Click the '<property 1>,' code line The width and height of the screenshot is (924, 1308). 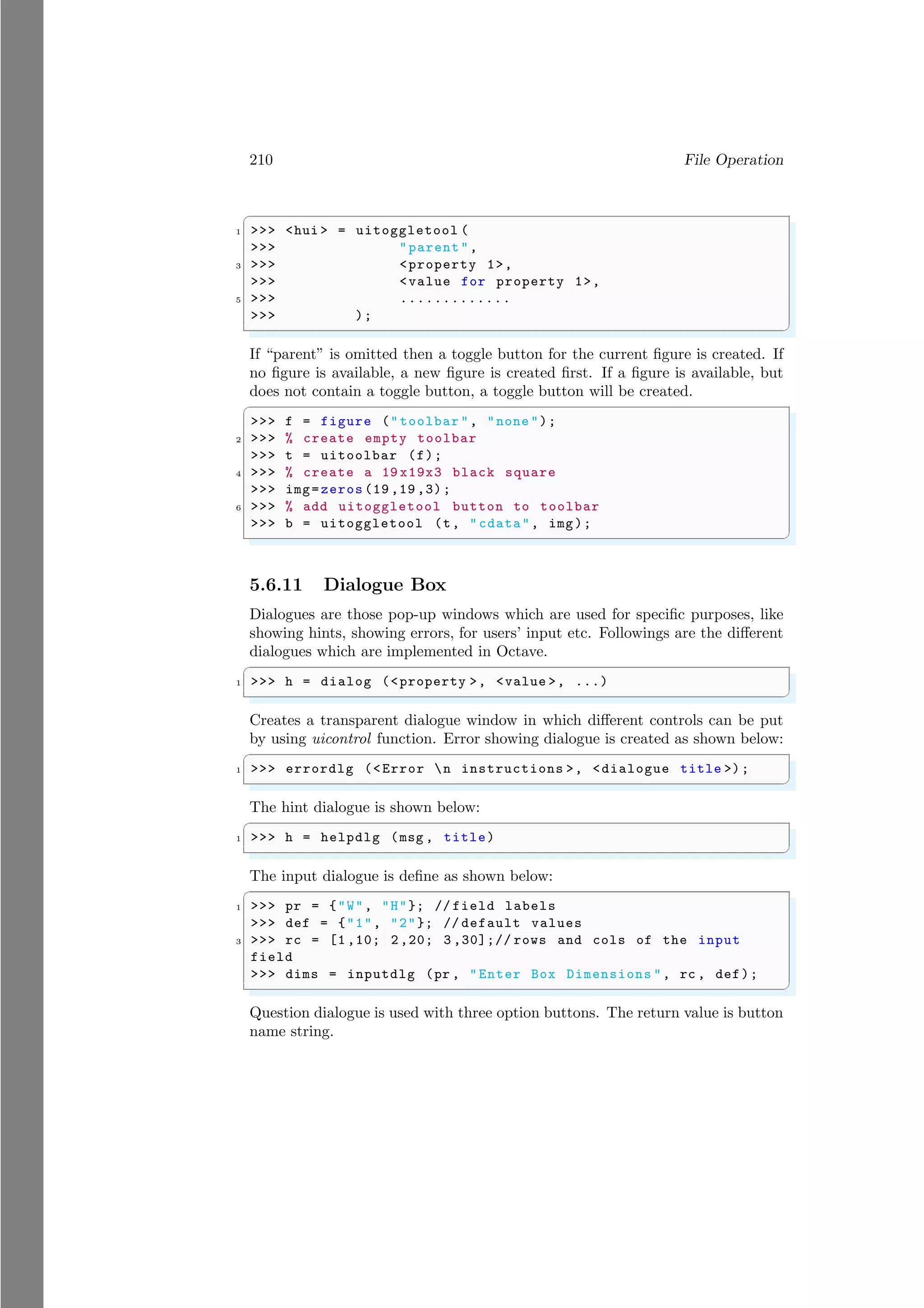tap(455, 265)
